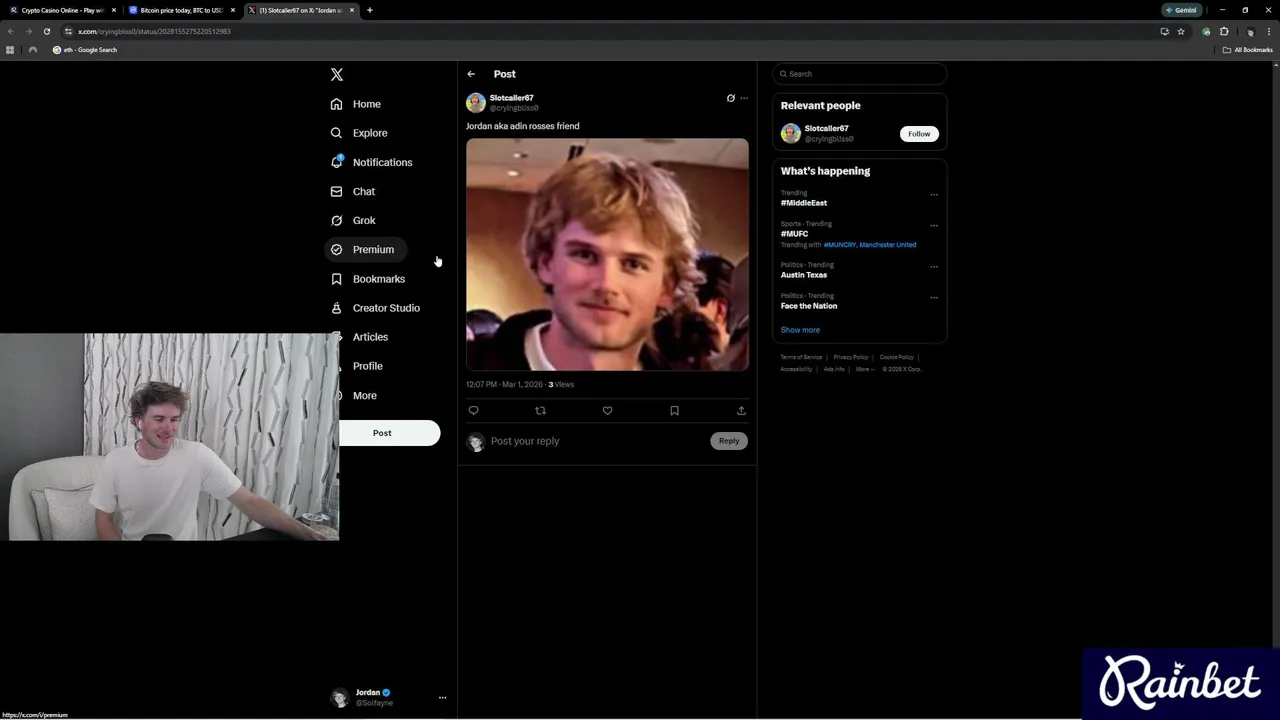Open the Chrome extensions puzzle icon
1280x720 pixels.
1224,31
